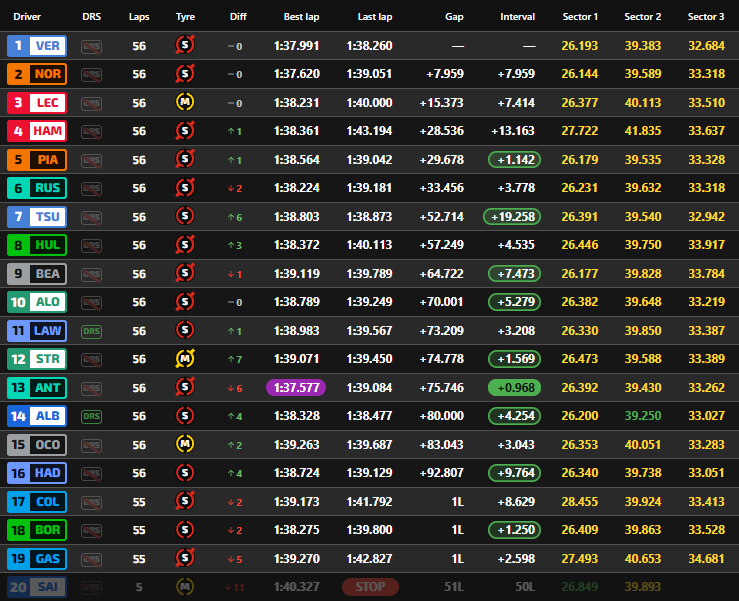The height and width of the screenshot is (601, 739).
Task: Click the red down arrow in Antonelli's Diff cell
Action: pos(230,387)
